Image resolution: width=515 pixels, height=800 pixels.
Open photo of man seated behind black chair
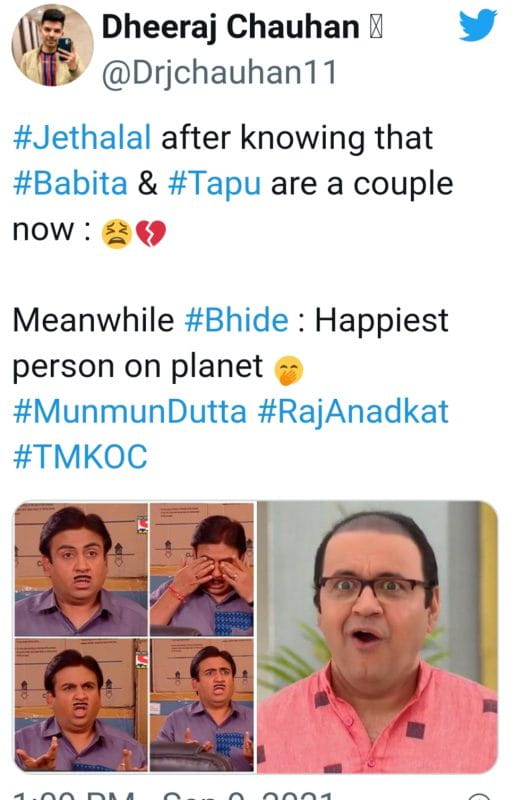(x=202, y=705)
